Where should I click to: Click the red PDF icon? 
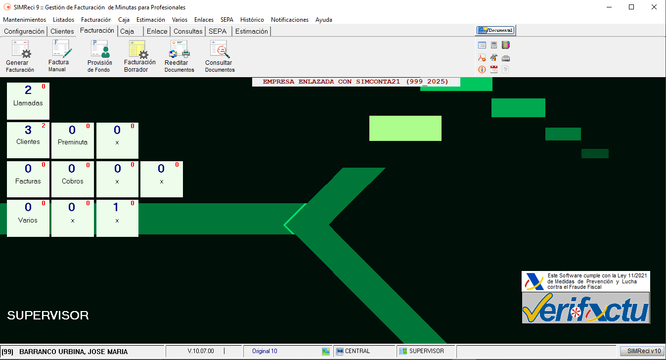point(482,58)
